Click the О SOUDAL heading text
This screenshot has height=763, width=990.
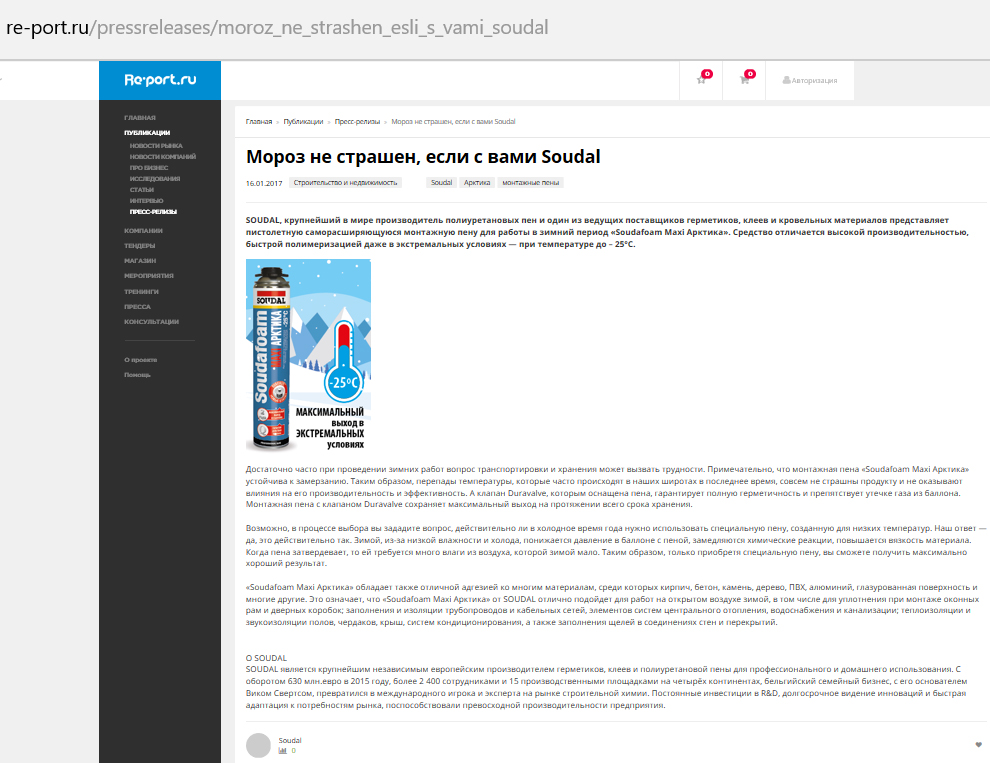pos(266,658)
